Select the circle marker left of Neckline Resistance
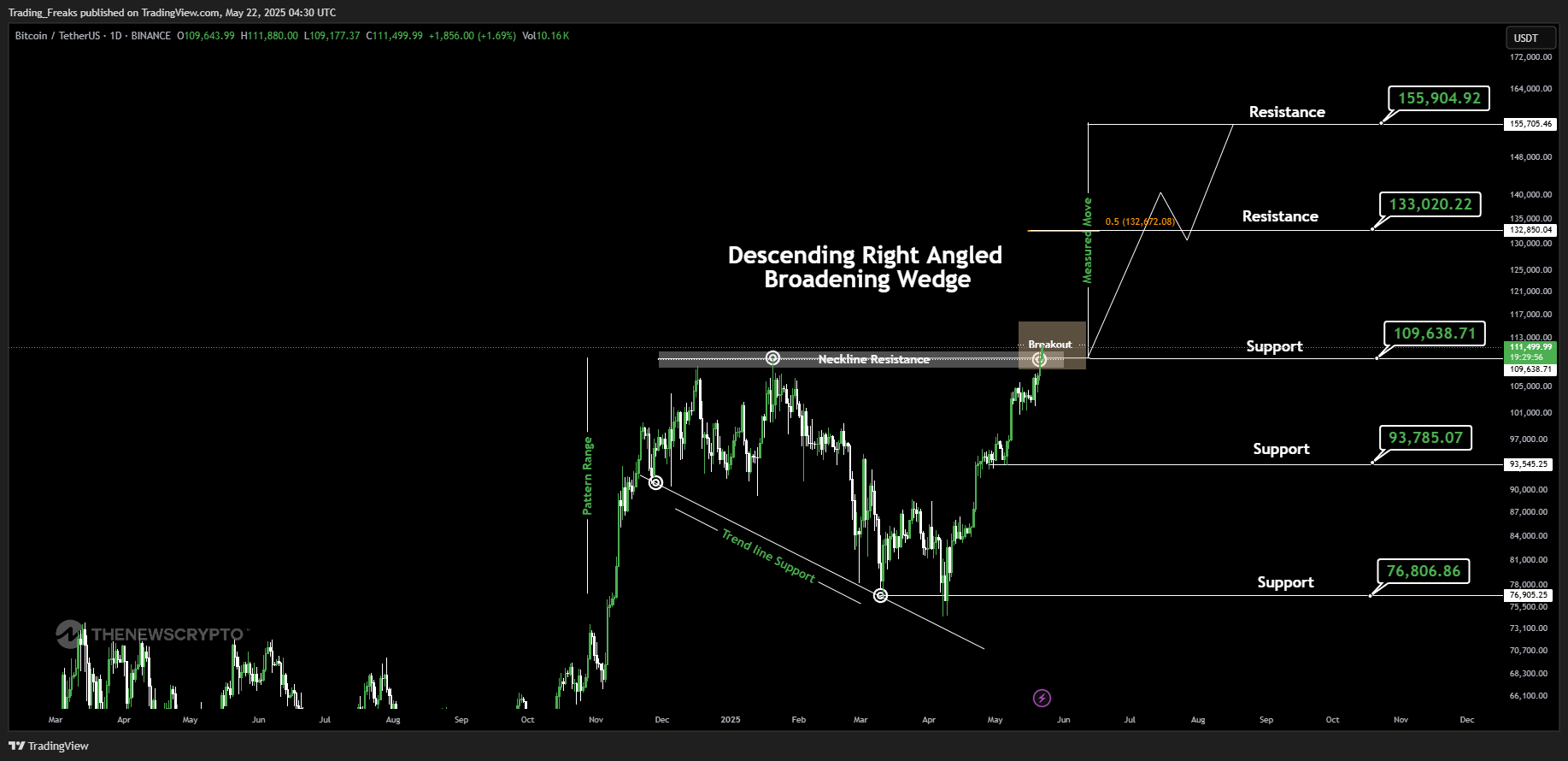 coord(772,357)
